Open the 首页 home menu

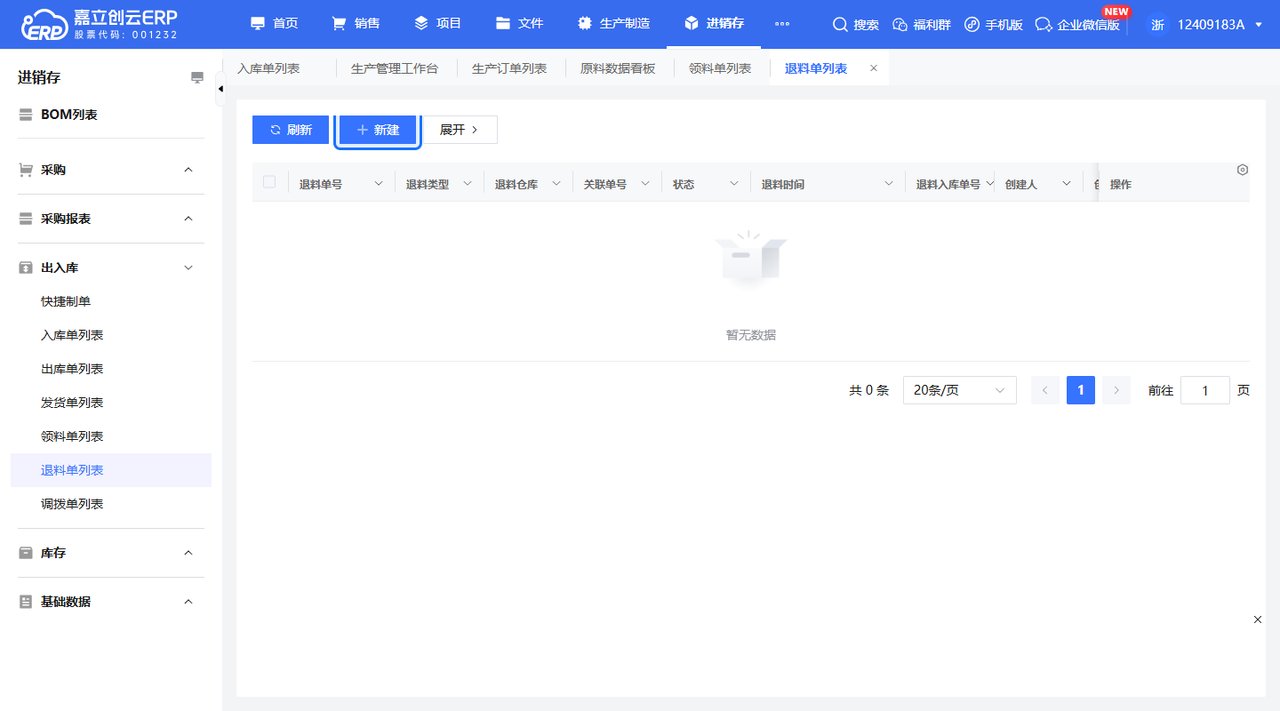tap(273, 24)
